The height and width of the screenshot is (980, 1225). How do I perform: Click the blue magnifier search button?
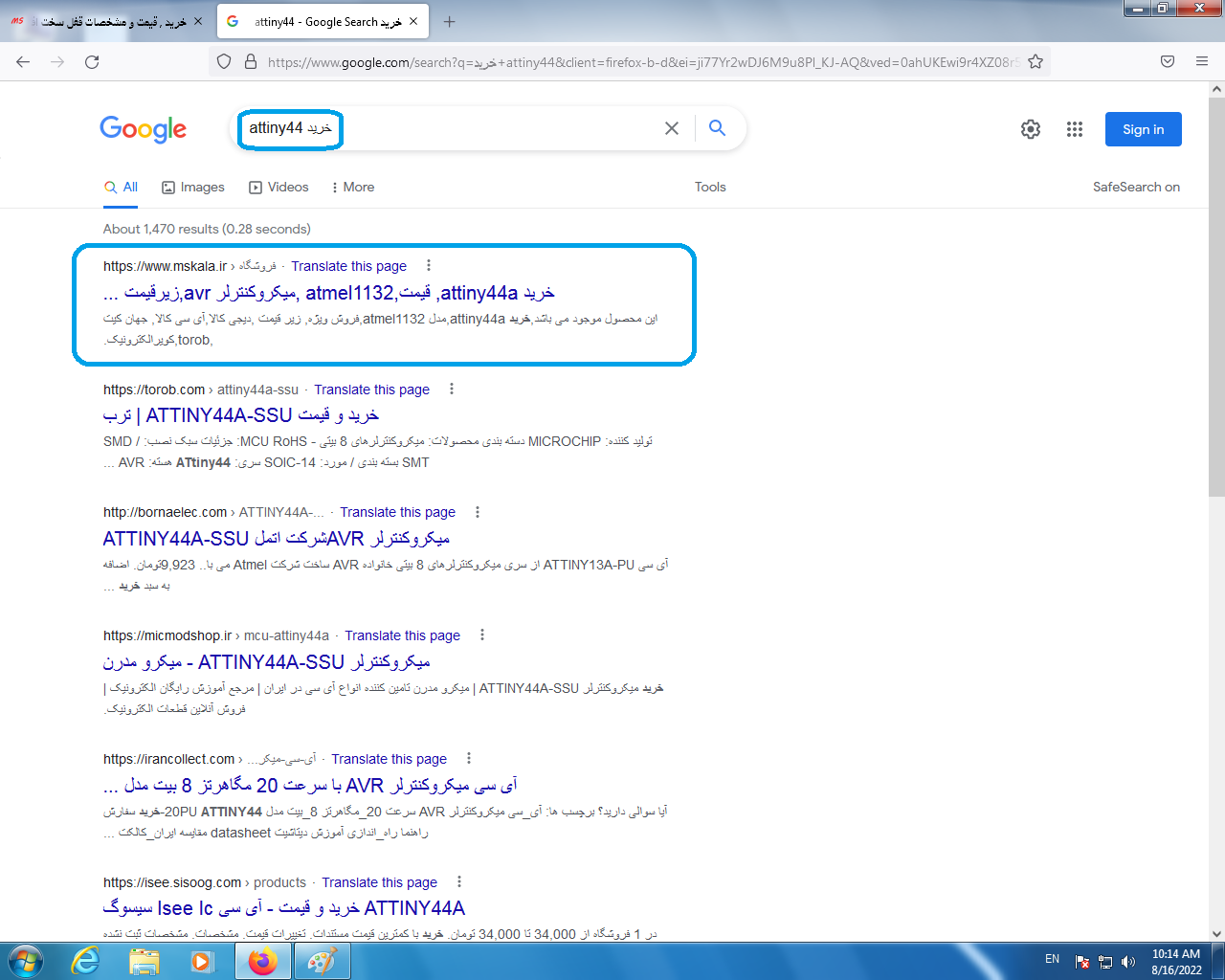point(717,128)
